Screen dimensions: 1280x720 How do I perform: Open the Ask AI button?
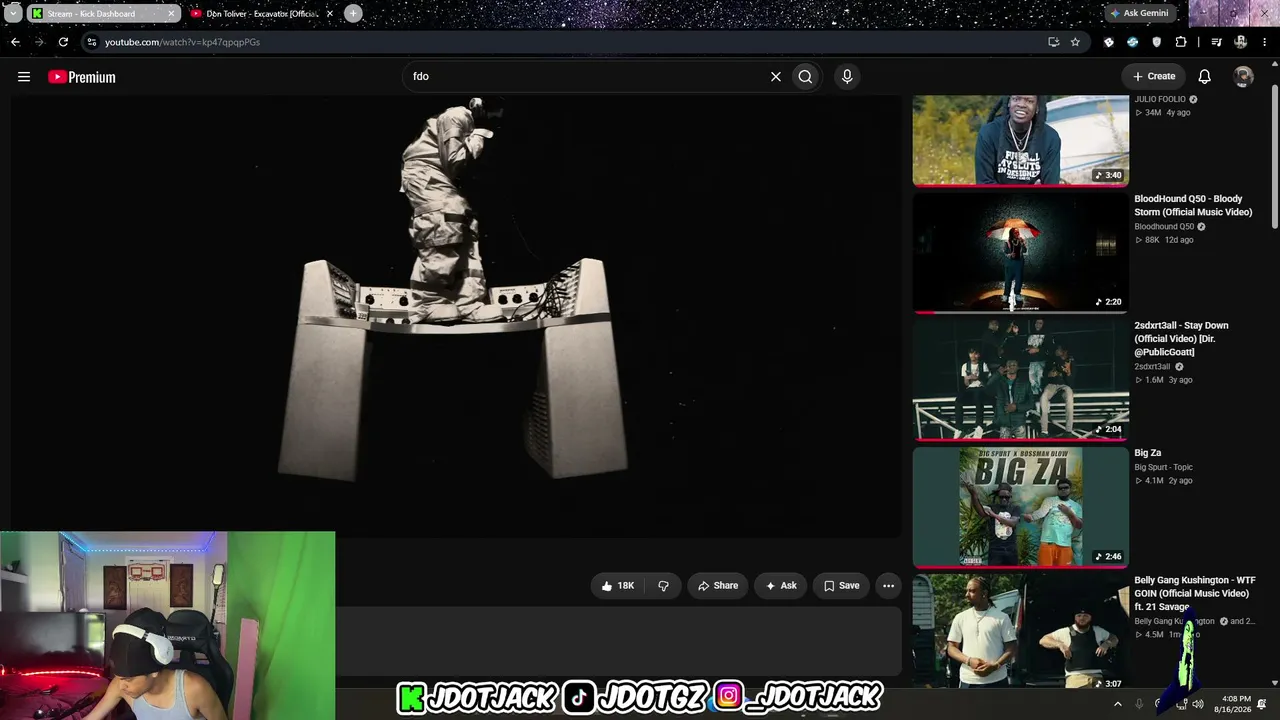coord(781,586)
